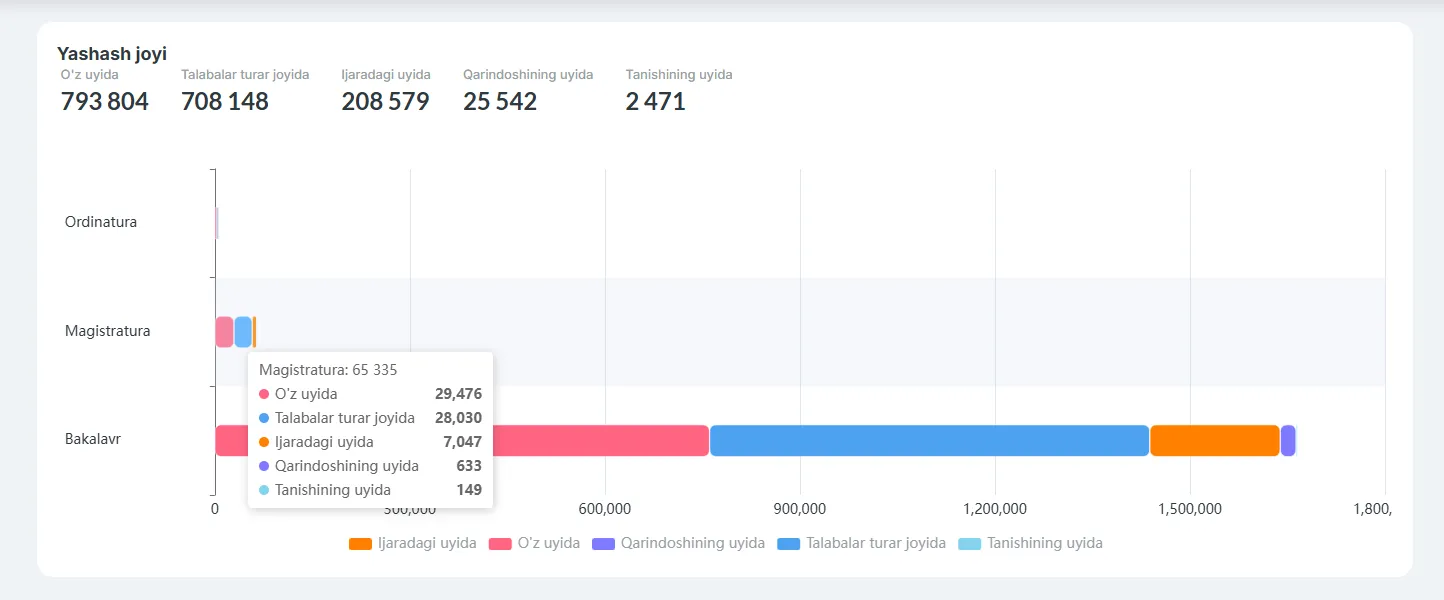Viewport: 1444px width, 600px height.
Task: Click pink O'z uyida segment of Bakalavr bar
Action: (x=600, y=441)
